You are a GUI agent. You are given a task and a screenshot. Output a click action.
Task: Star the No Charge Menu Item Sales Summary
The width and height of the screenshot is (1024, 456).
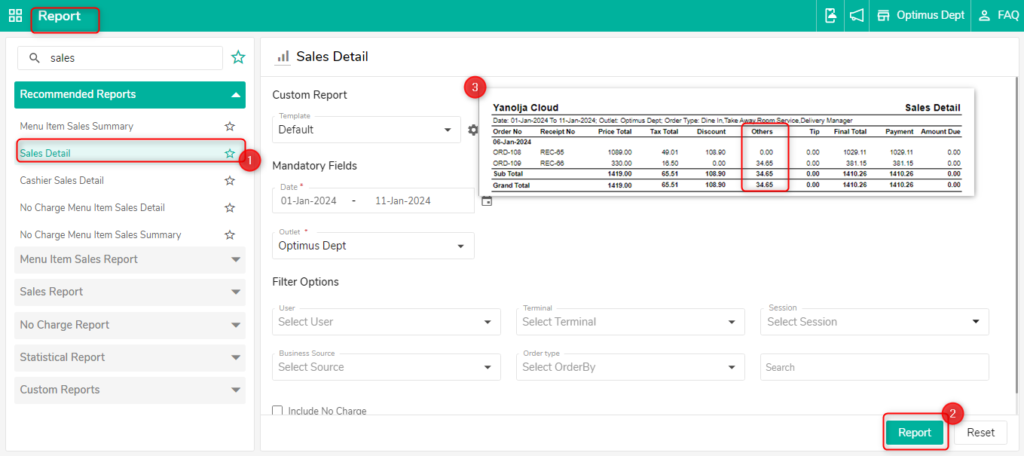[x=229, y=235]
